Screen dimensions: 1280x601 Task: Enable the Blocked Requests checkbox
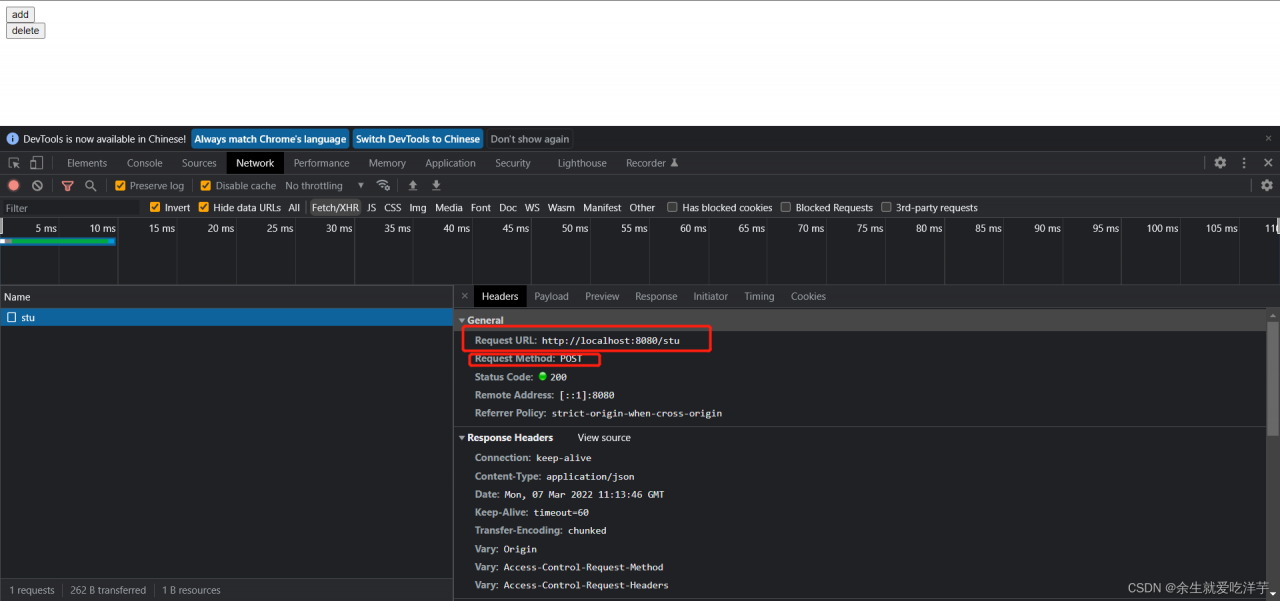(787, 208)
